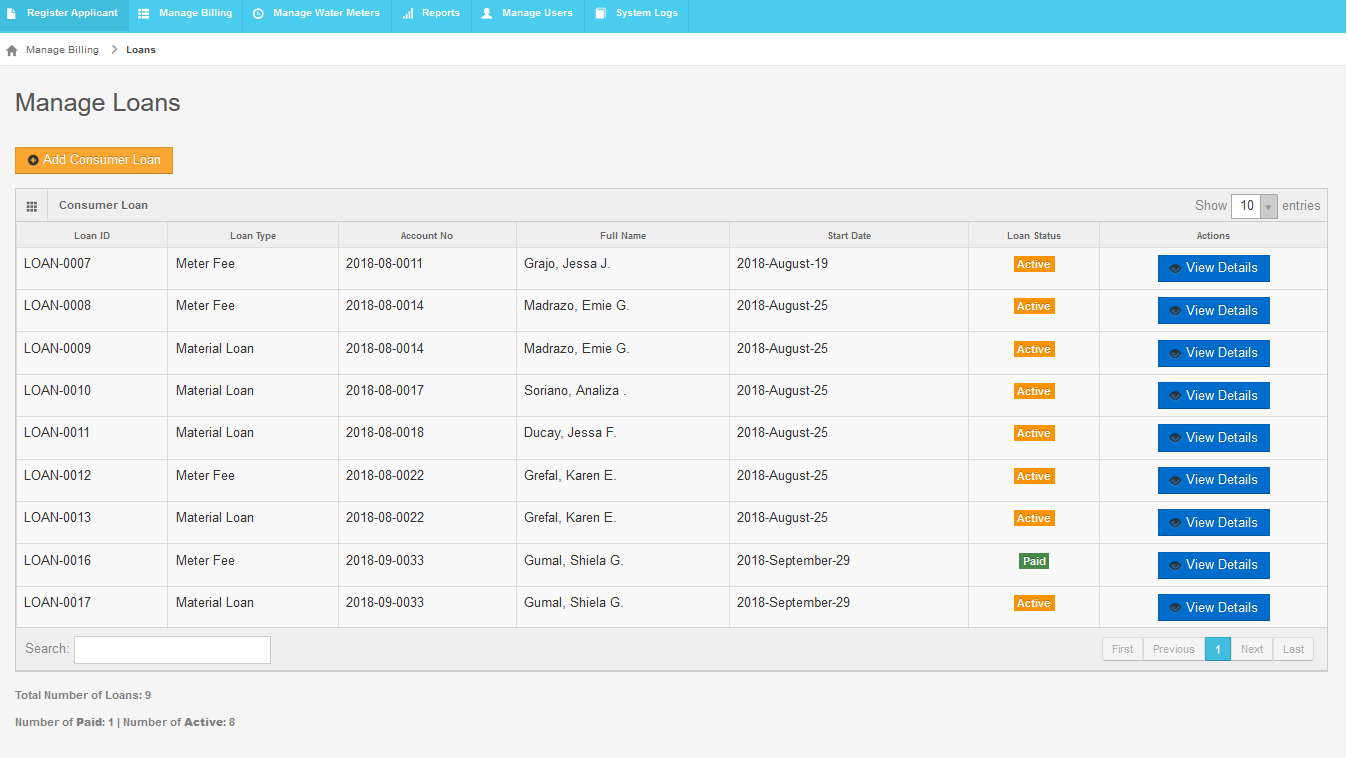View details of LOAN-0007
1347x758 pixels.
[x=1213, y=268]
